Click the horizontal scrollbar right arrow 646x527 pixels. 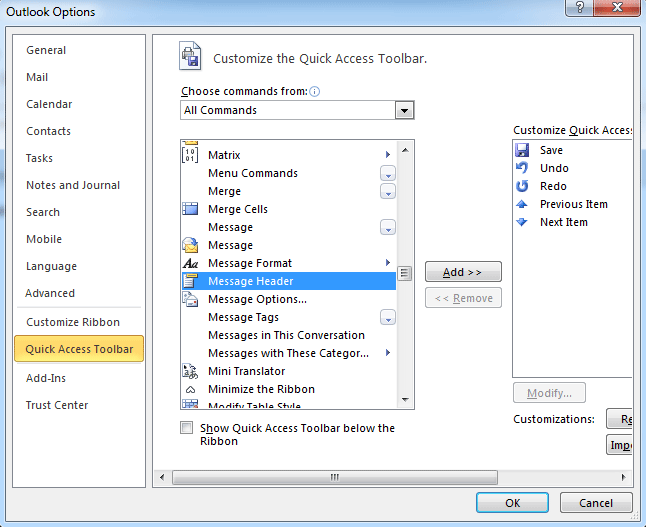point(623,478)
